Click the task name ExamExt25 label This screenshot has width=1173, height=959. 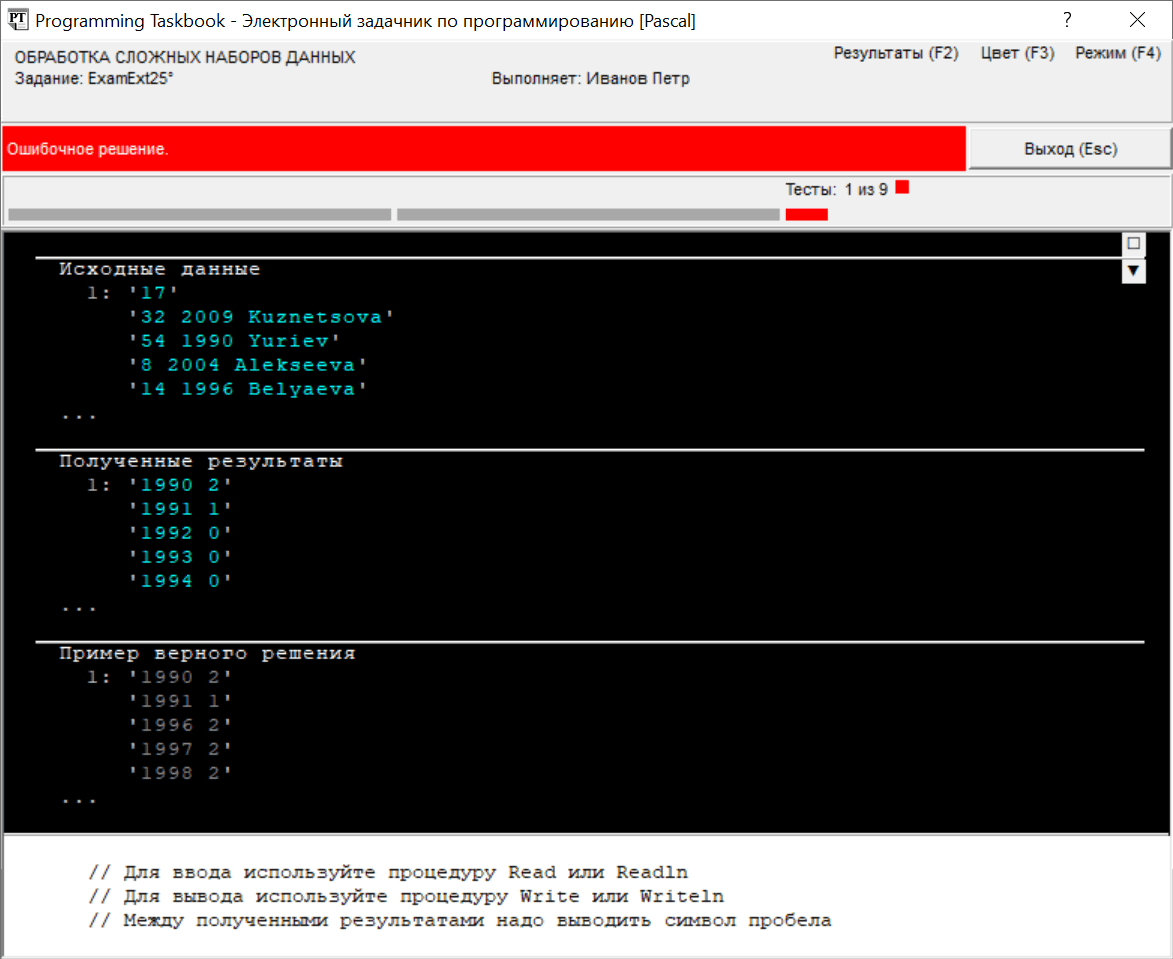[x=94, y=79]
